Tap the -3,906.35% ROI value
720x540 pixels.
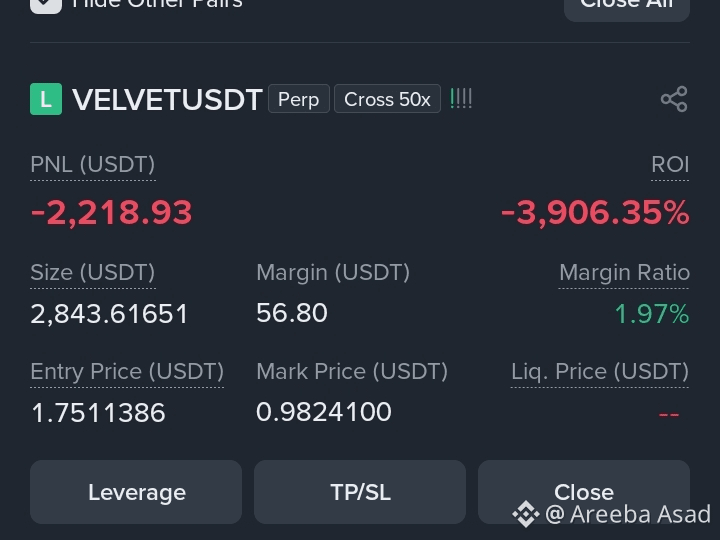tap(595, 213)
